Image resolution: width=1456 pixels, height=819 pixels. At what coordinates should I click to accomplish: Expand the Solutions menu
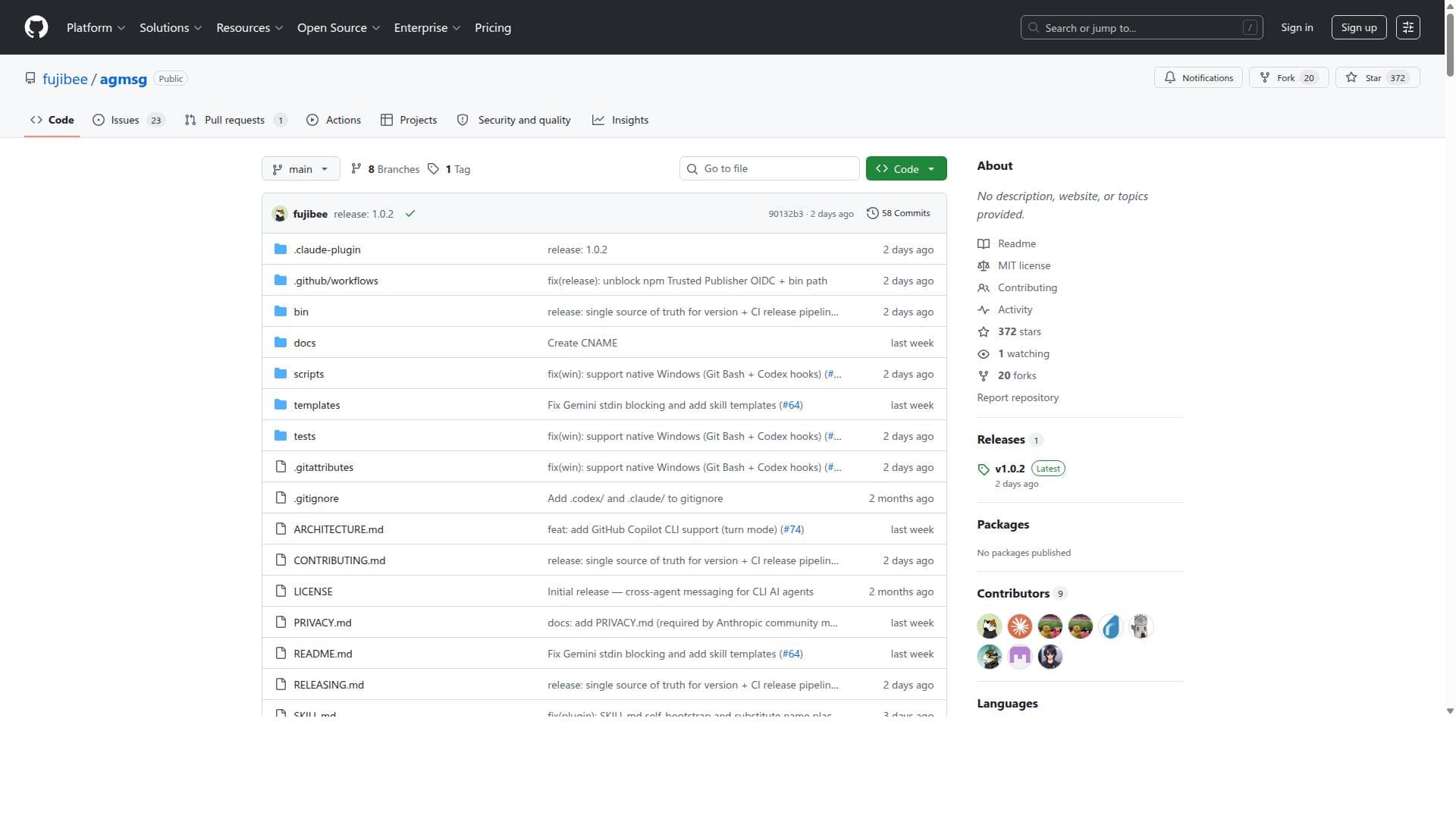click(171, 27)
